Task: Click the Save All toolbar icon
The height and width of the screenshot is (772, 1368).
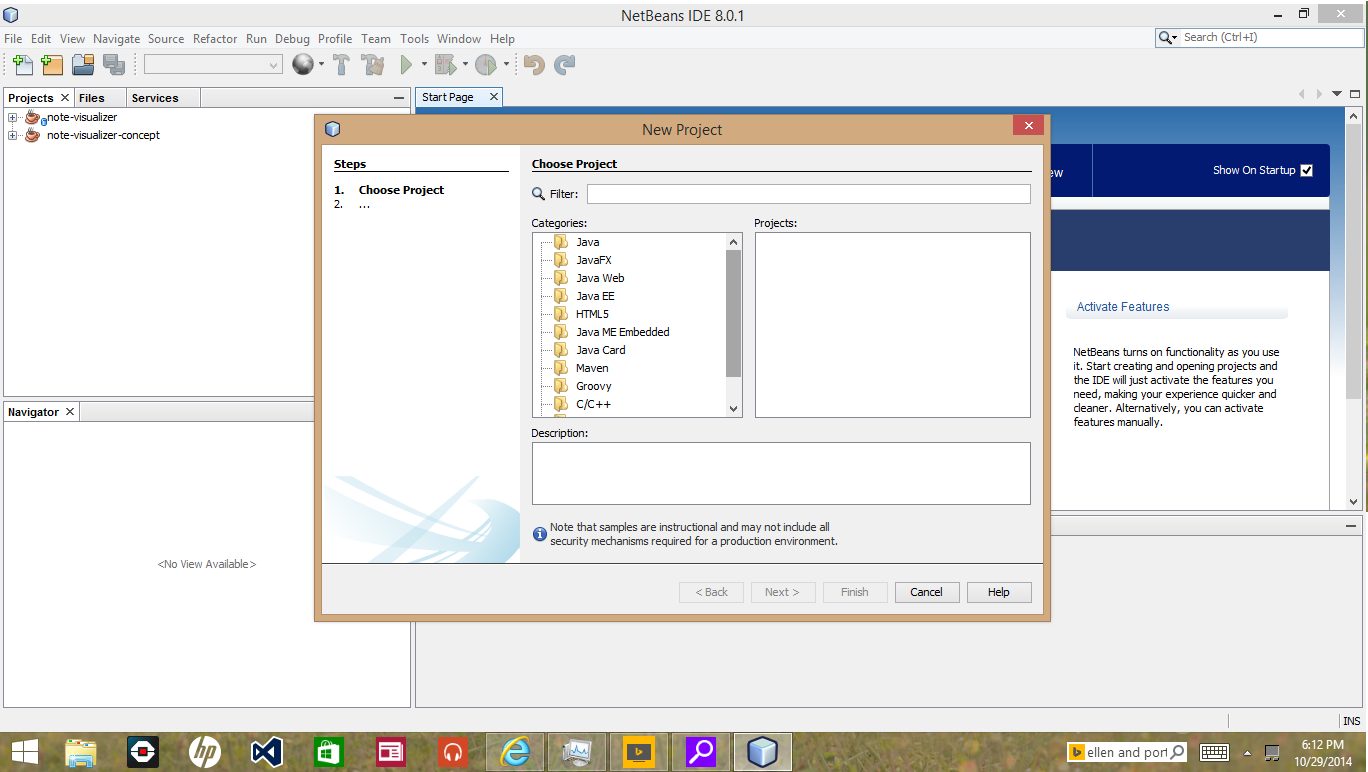Action: [x=114, y=65]
